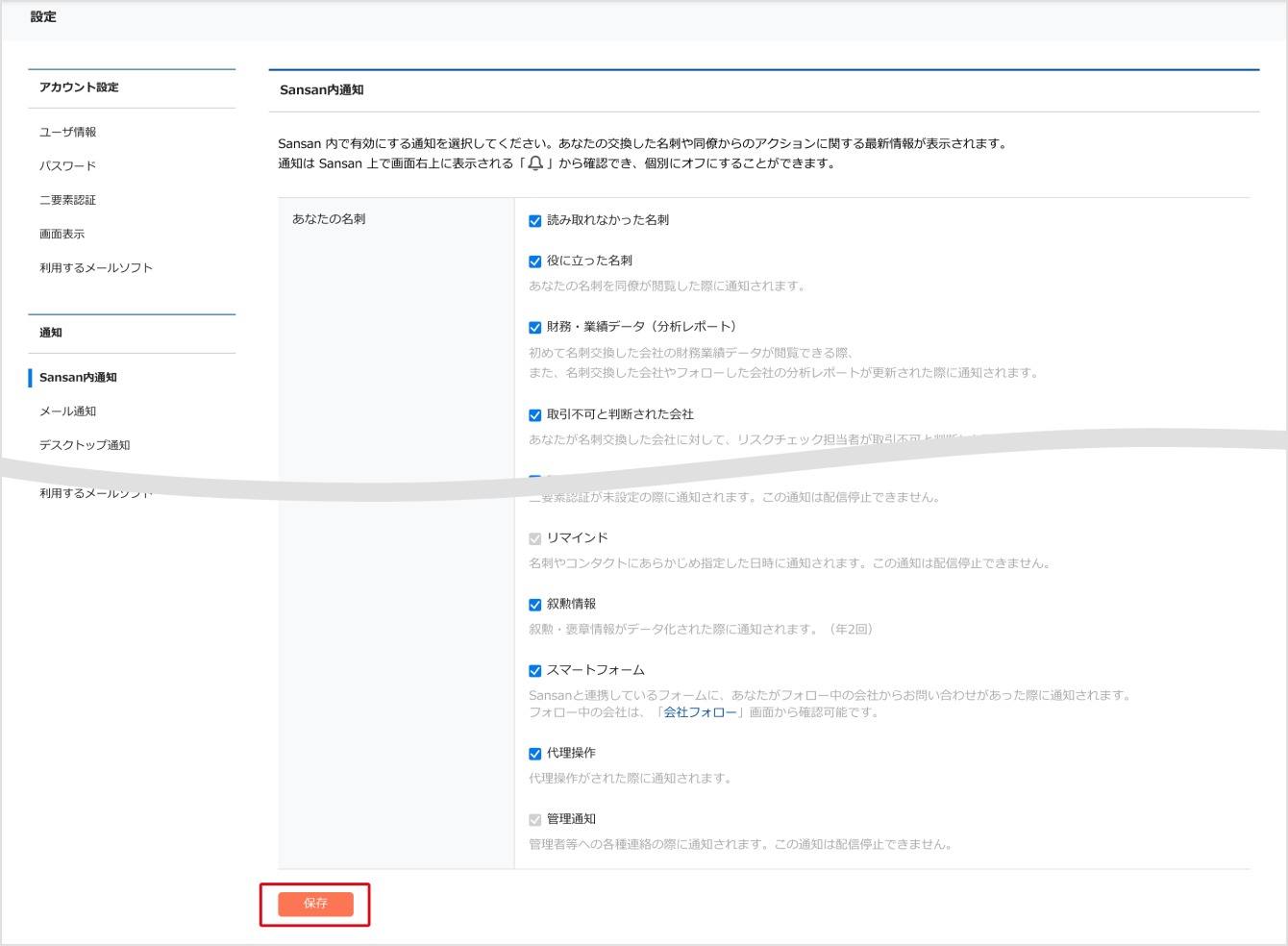Click the greyed-out リマインド checkbox

point(535,539)
